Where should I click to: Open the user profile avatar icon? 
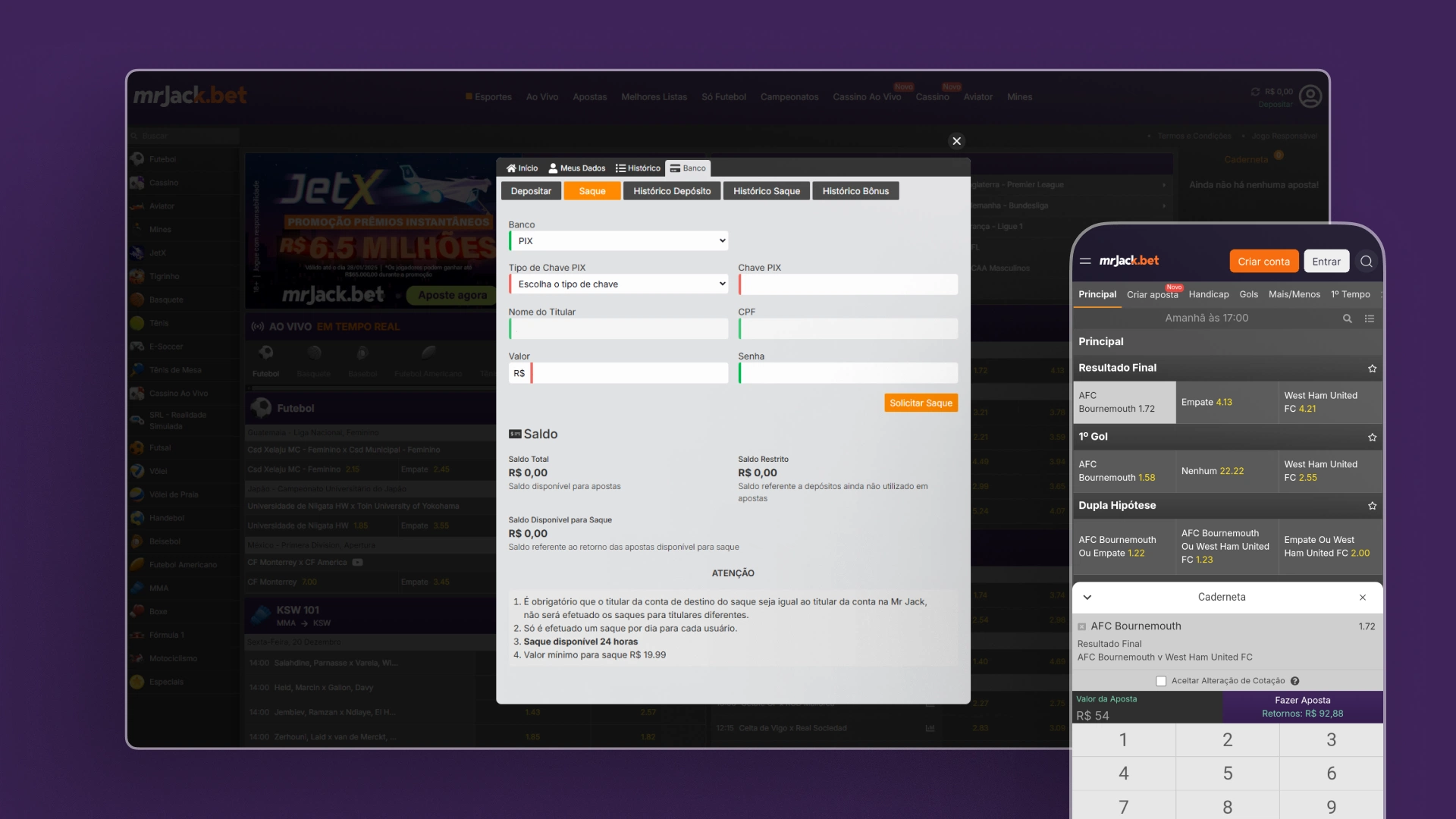click(1310, 96)
